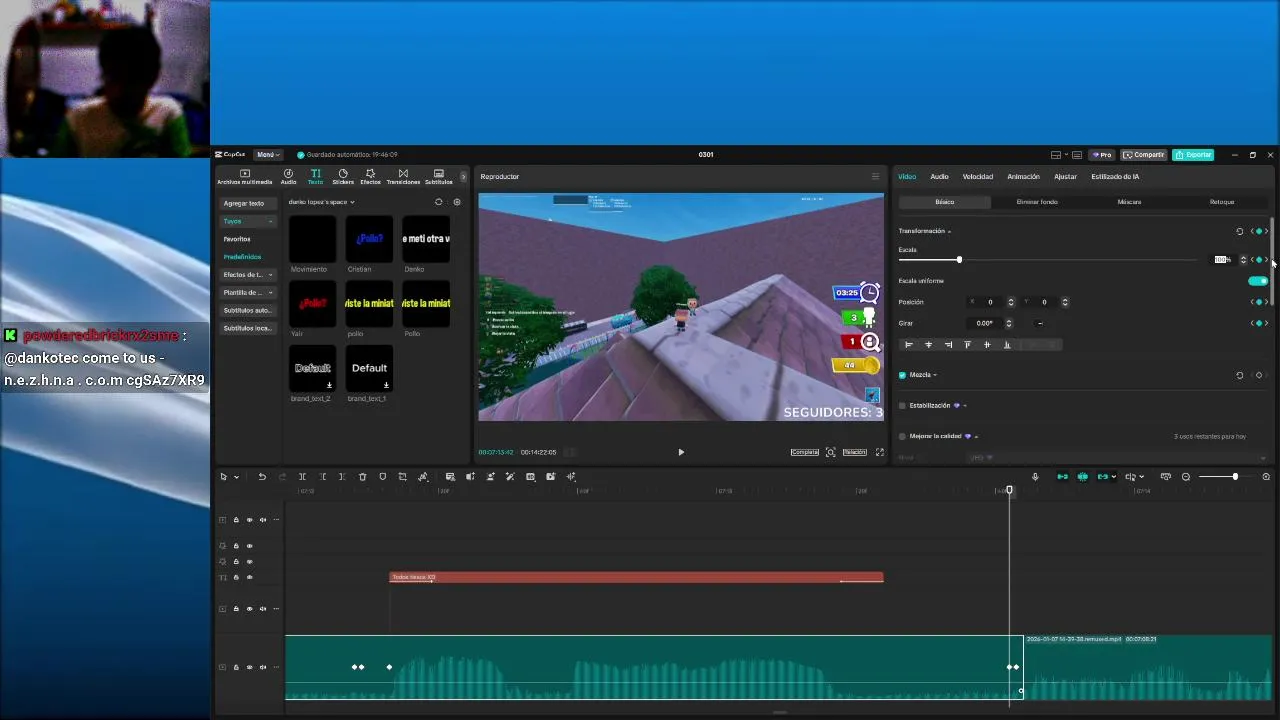Viewport: 1280px width, 720px height.
Task: Open the Transiciones panel
Action: 403,177
